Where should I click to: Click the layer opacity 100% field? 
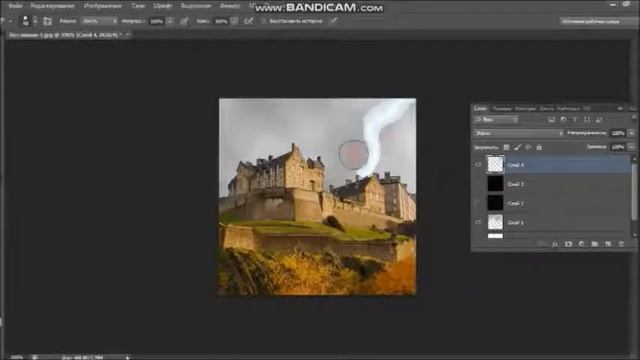point(618,133)
